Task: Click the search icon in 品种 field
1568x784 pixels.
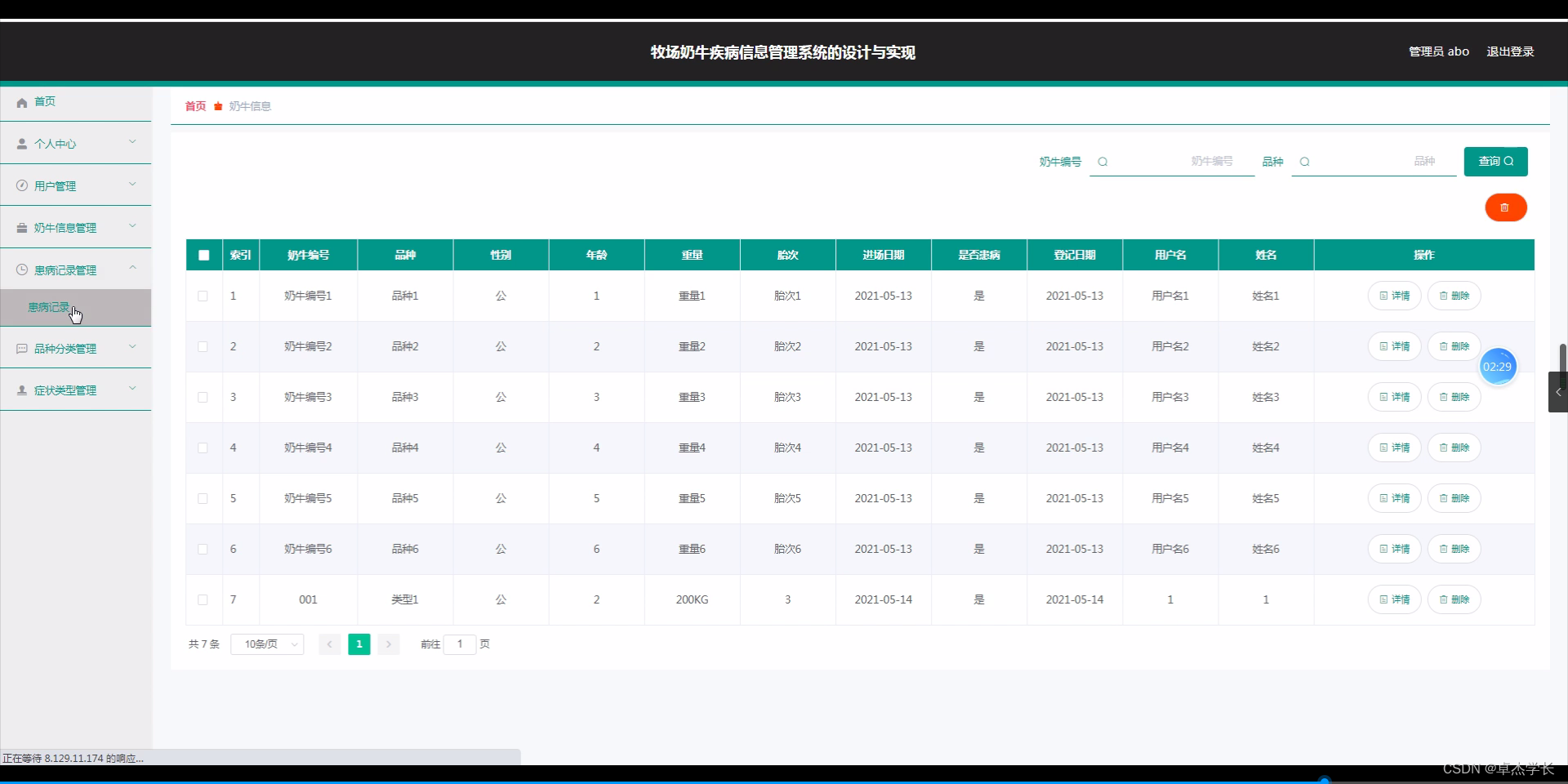Action: [x=1304, y=162]
